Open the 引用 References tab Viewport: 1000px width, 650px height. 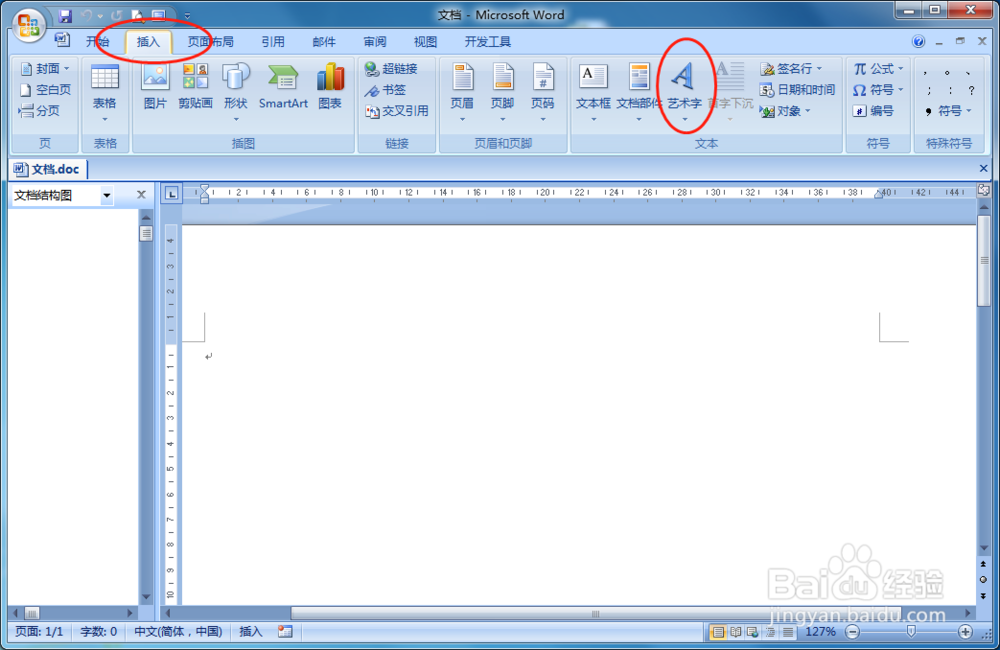coord(273,42)
